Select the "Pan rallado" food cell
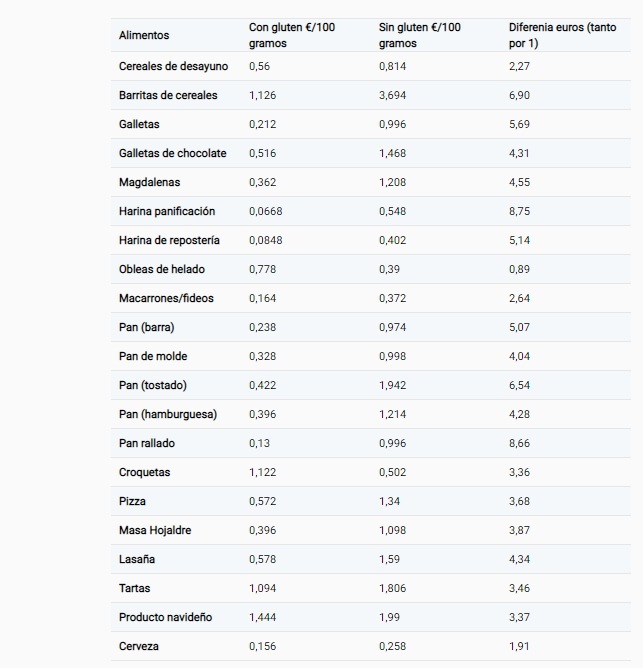643x668 pixels. [x=149, y=443]
